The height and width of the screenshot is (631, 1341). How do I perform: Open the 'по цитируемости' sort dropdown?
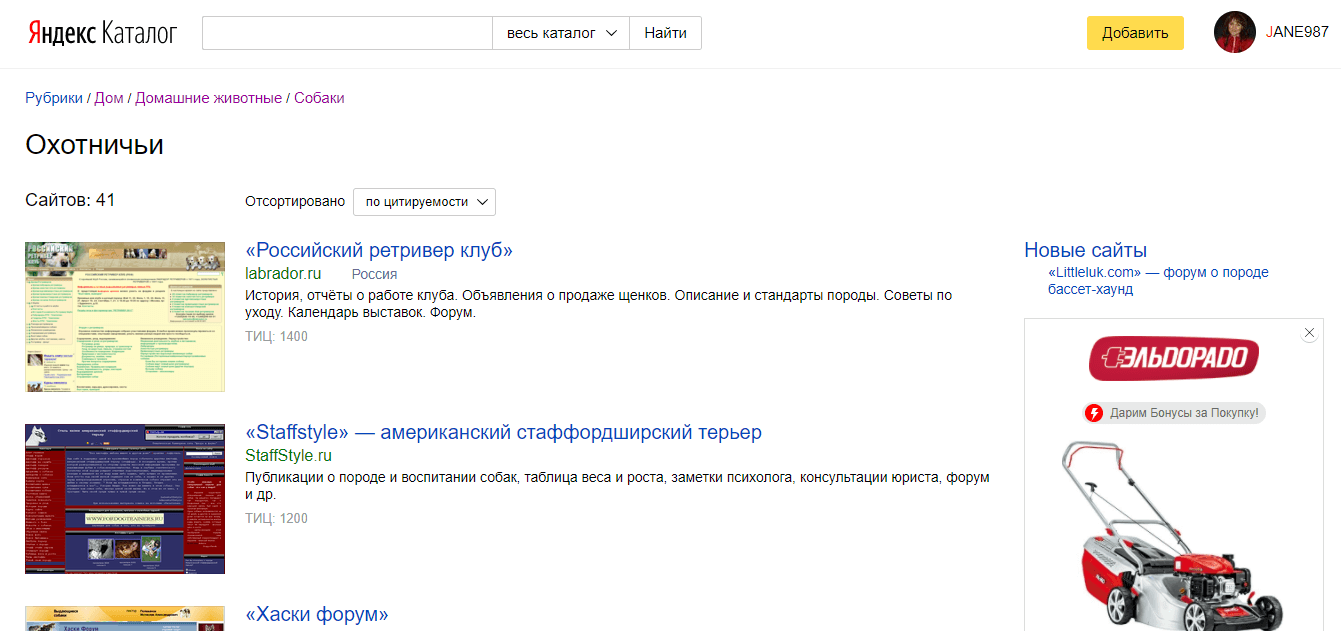pyautogui.click(x=424, y=201)
